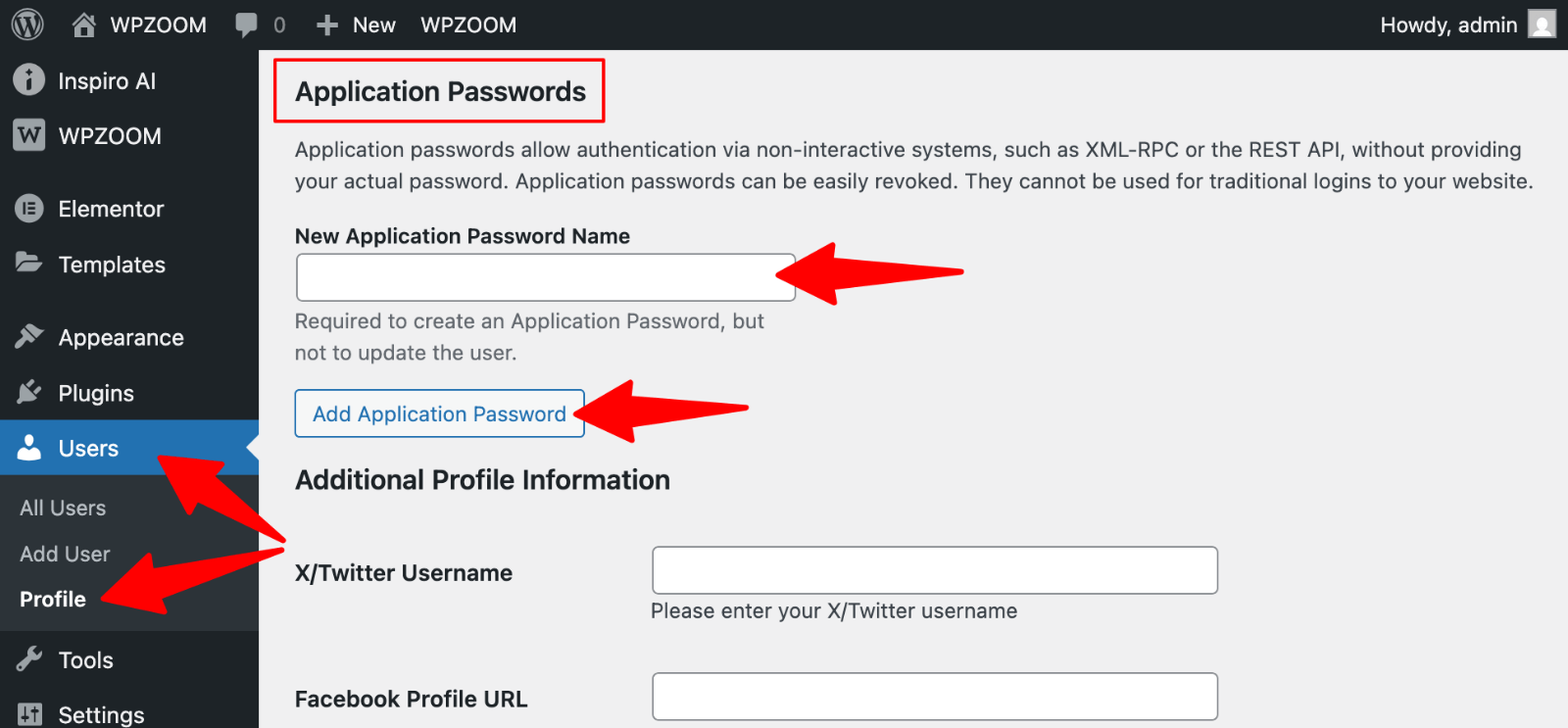Open the WPZOOM panel via the W icon

coord(27,135)
